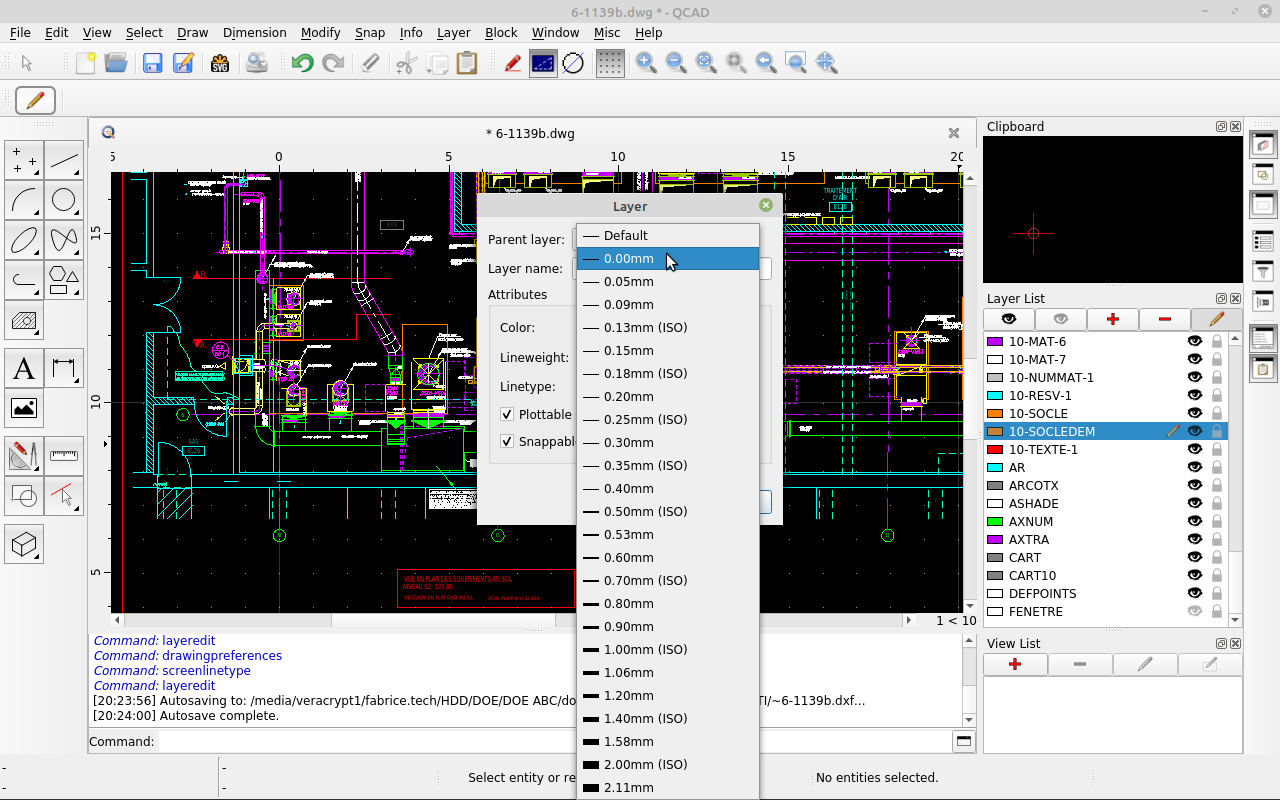Click Add View plus button
This screenshot has width=1280, height=800.
coord(1015,664)
